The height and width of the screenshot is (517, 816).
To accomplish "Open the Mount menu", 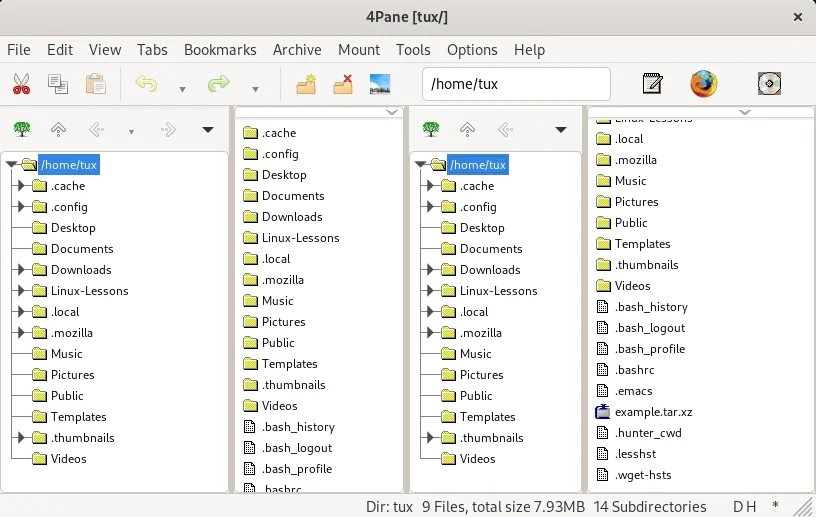I will [359, 50].
